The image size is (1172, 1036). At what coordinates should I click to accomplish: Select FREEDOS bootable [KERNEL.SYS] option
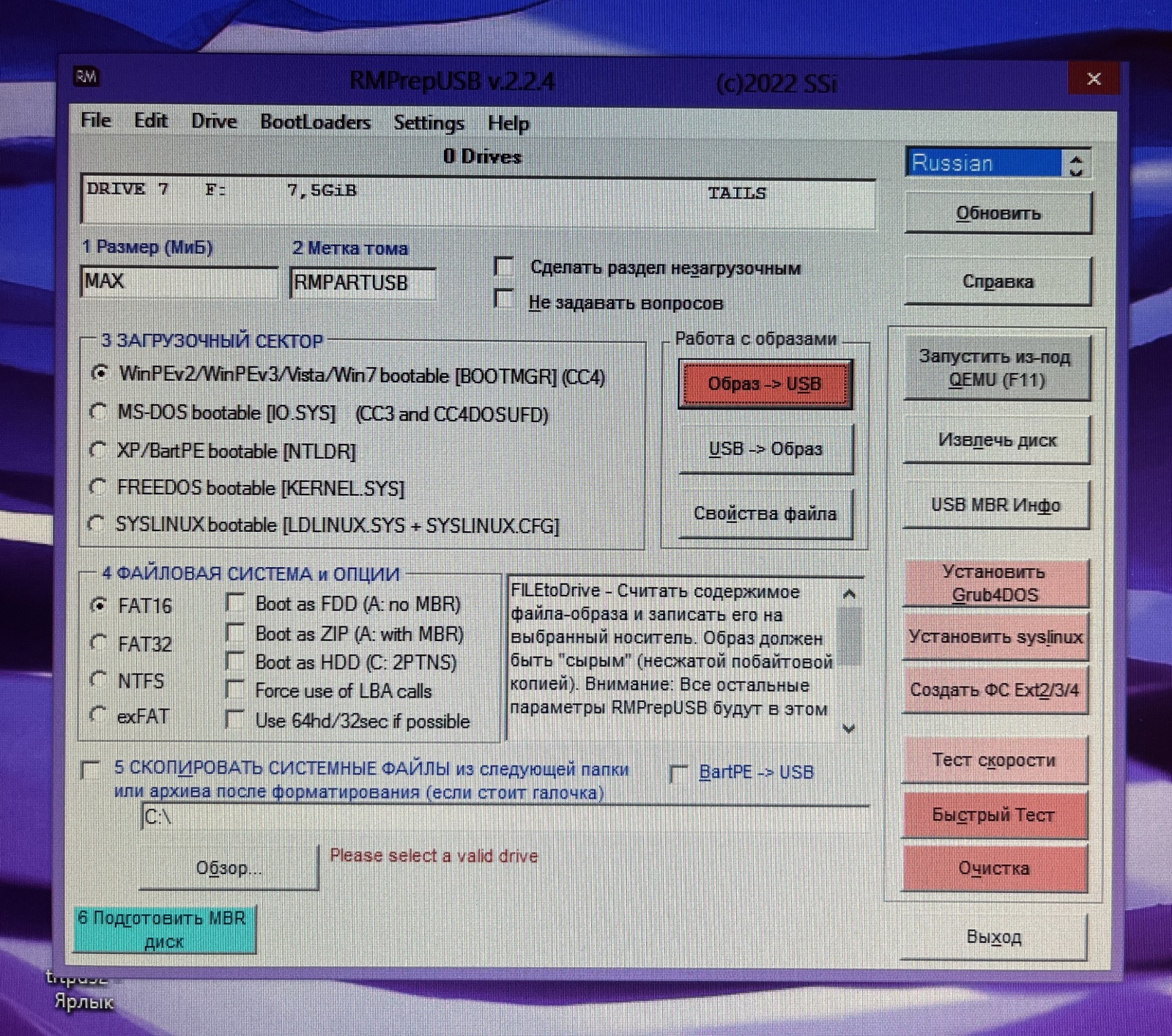pos(97,486)
